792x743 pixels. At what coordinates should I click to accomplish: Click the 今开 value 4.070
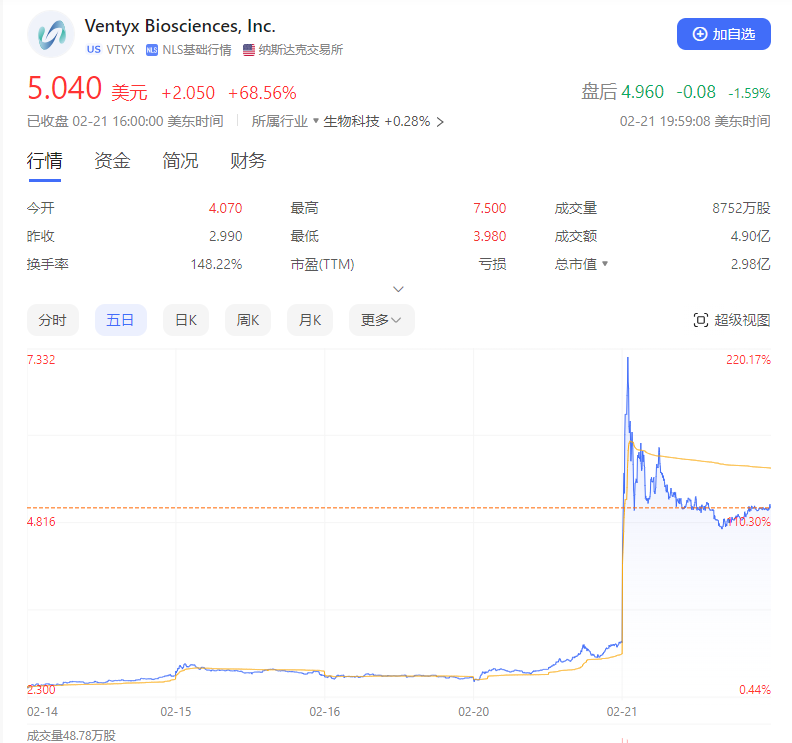click(x=225, y=208)
